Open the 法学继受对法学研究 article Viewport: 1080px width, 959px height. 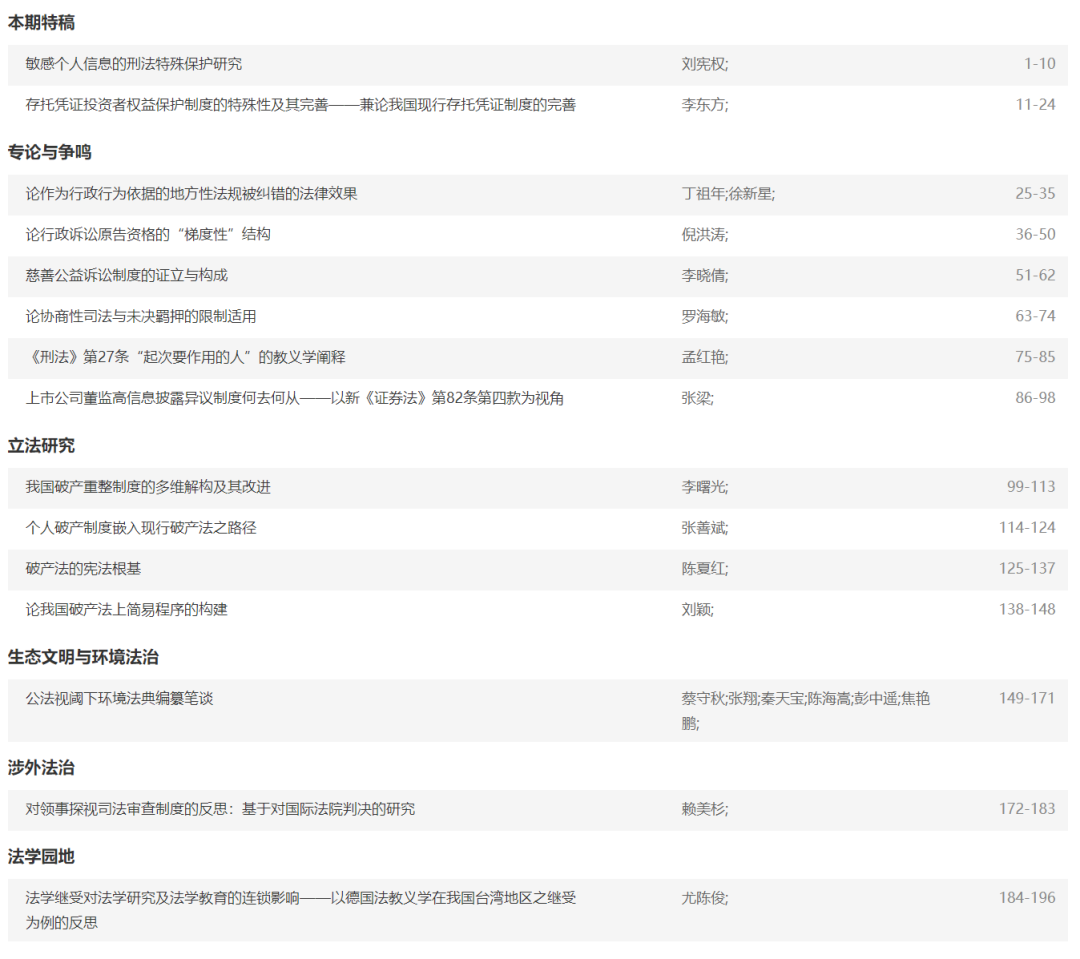pyautogui.click(x=300, y=898)
